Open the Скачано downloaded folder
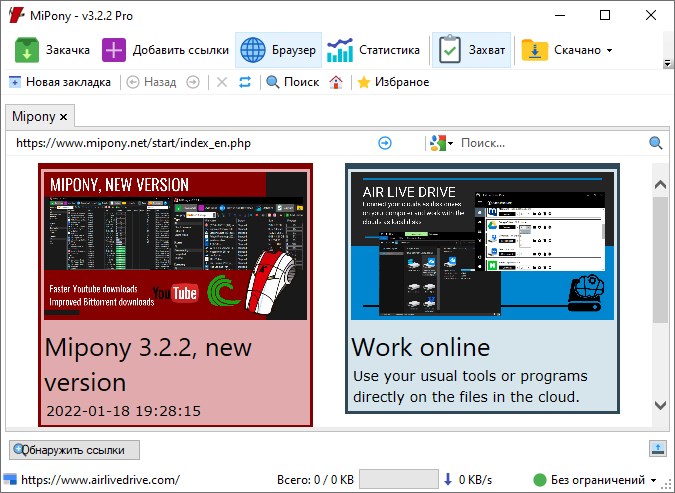The image size is (675, 493). pyautogui.click(x=561, y=50)
